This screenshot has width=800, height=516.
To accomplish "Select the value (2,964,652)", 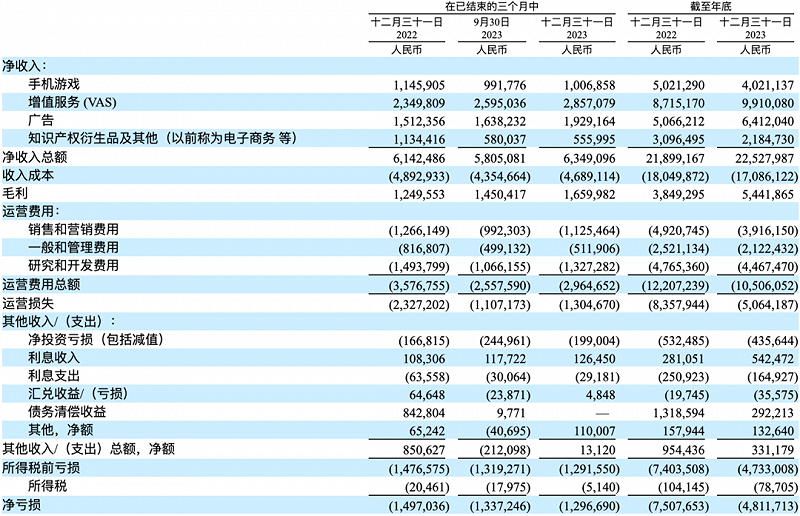I will tap(589, 286).
